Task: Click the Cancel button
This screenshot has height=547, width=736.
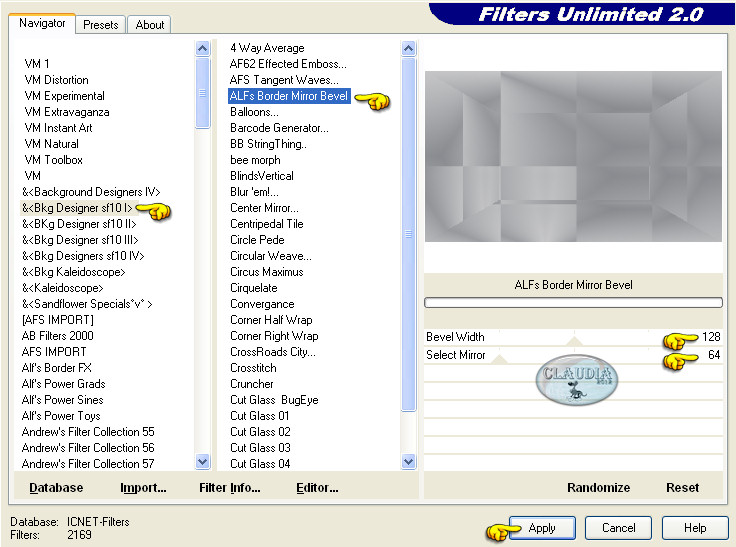Action: click(618, 528)
